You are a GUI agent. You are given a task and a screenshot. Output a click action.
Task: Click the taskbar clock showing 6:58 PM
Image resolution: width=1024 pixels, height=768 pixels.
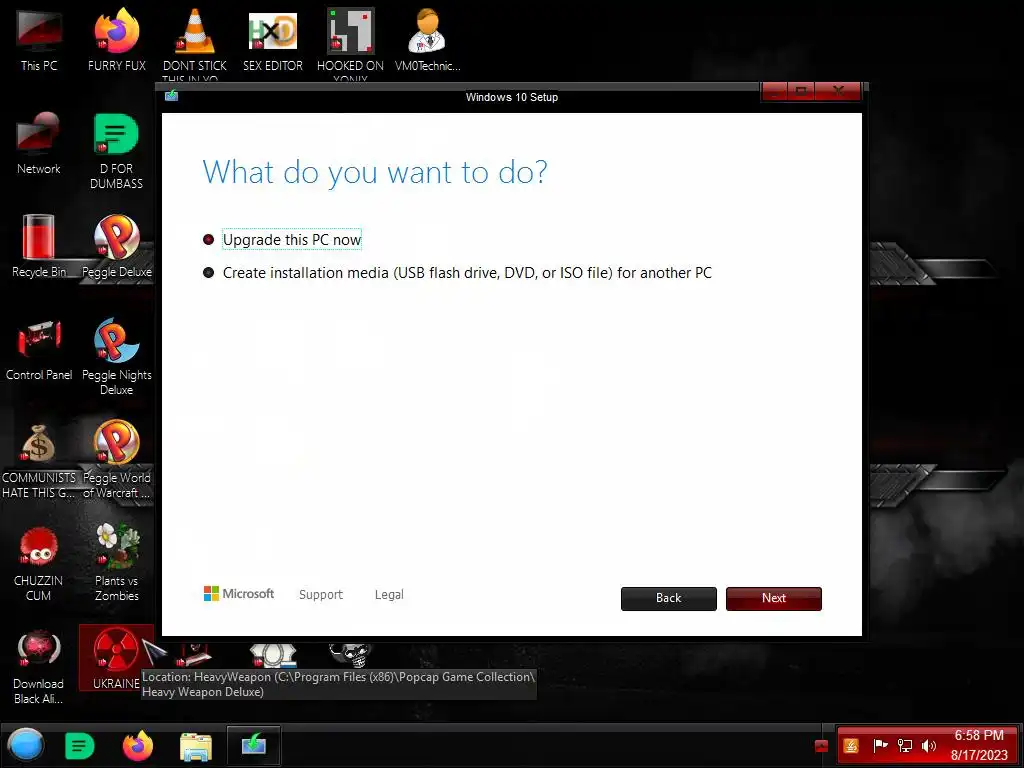[x=979, y=745]
